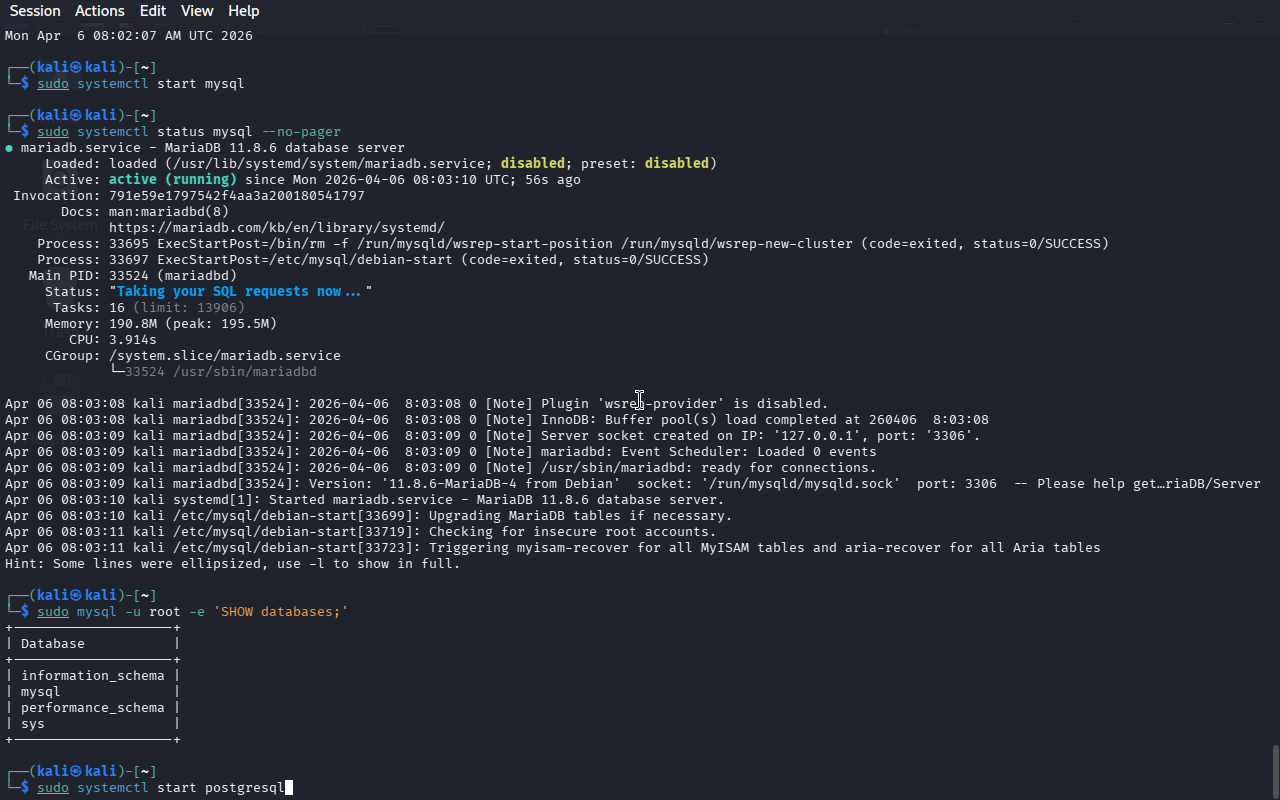Viewport: 1280px width, 800px height.
Task: Click the "Taking your SQL requests now" status
Action: tap(240, 292)
